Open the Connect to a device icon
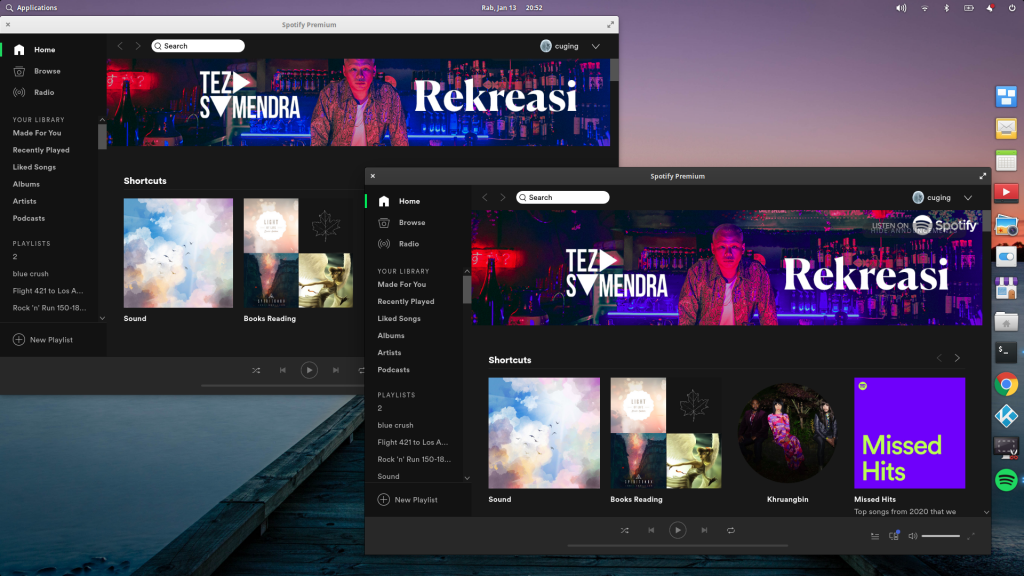The image size is (1024, 576). coord(893,536)
